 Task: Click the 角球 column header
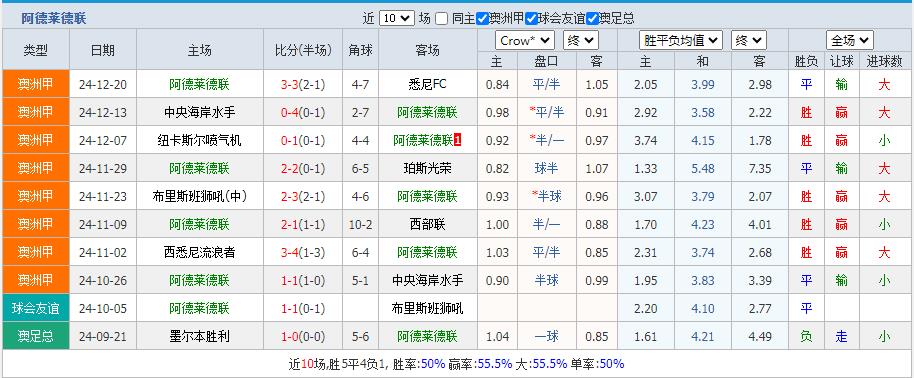coord(360,50)
